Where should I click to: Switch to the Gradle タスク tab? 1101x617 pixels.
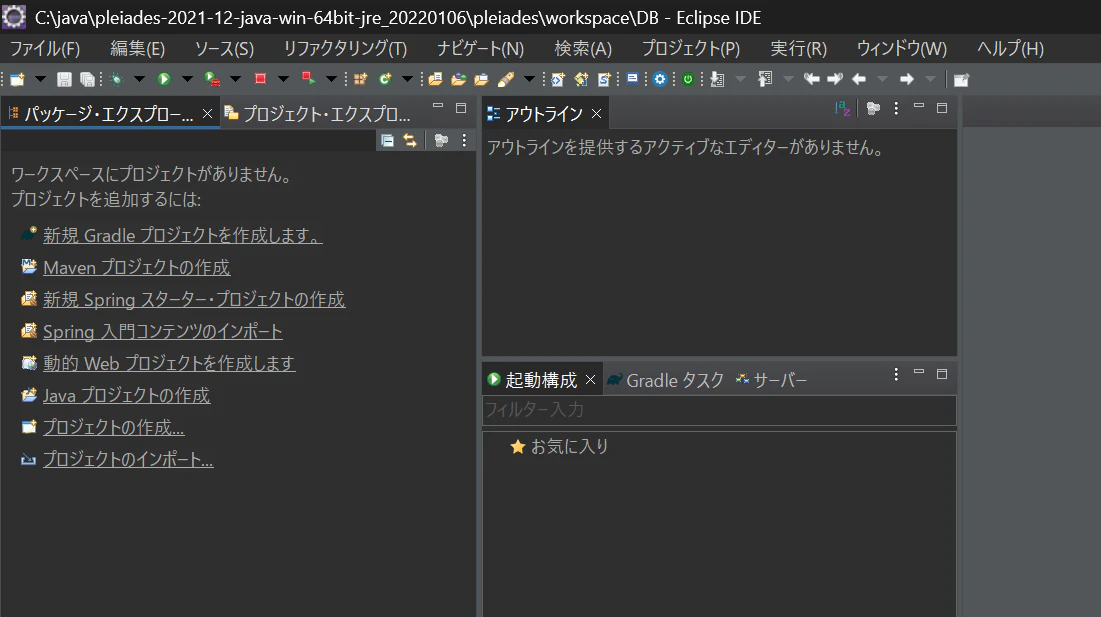point(666,380)
